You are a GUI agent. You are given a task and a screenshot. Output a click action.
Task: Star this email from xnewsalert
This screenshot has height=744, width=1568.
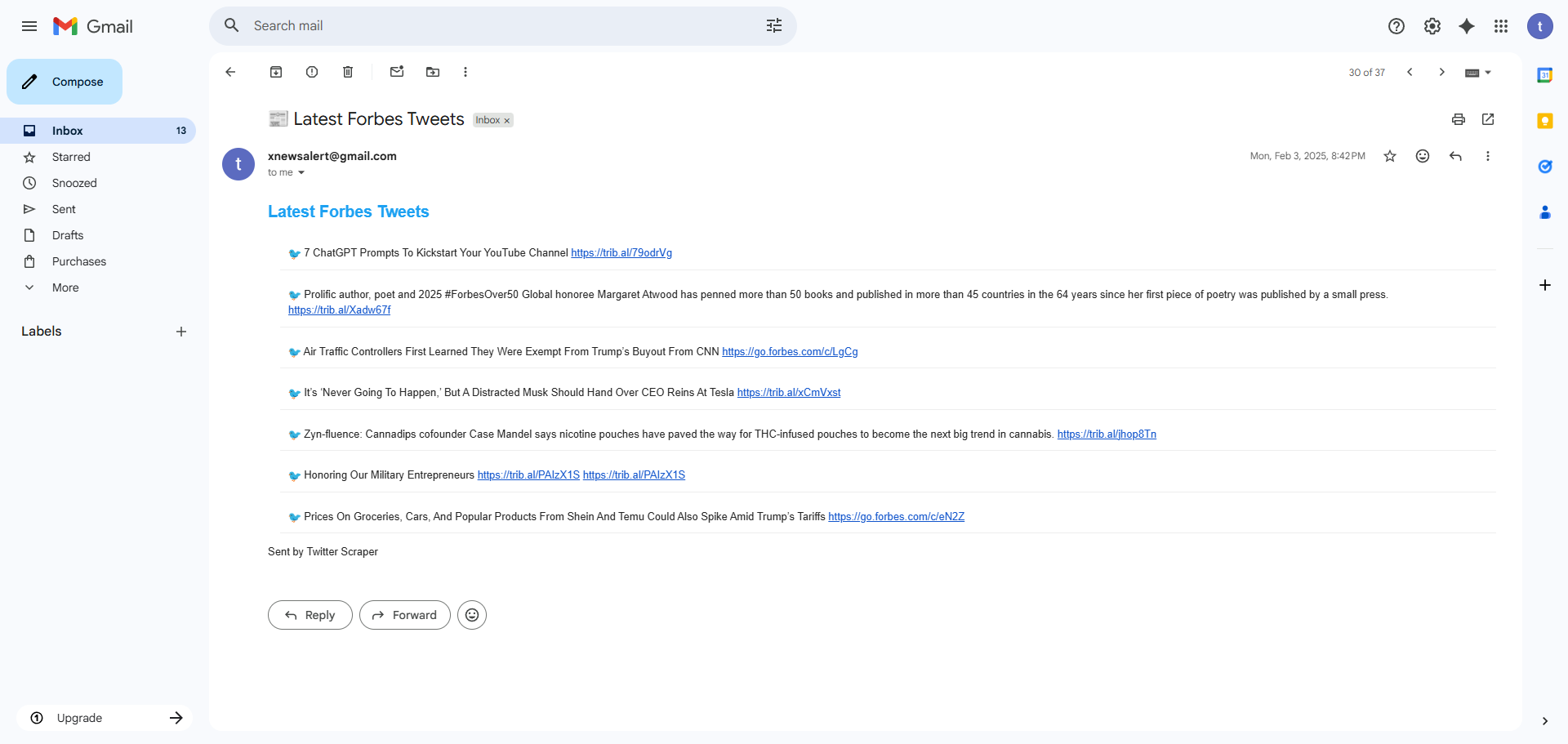pyautogui.click(x=1390, y=156)
